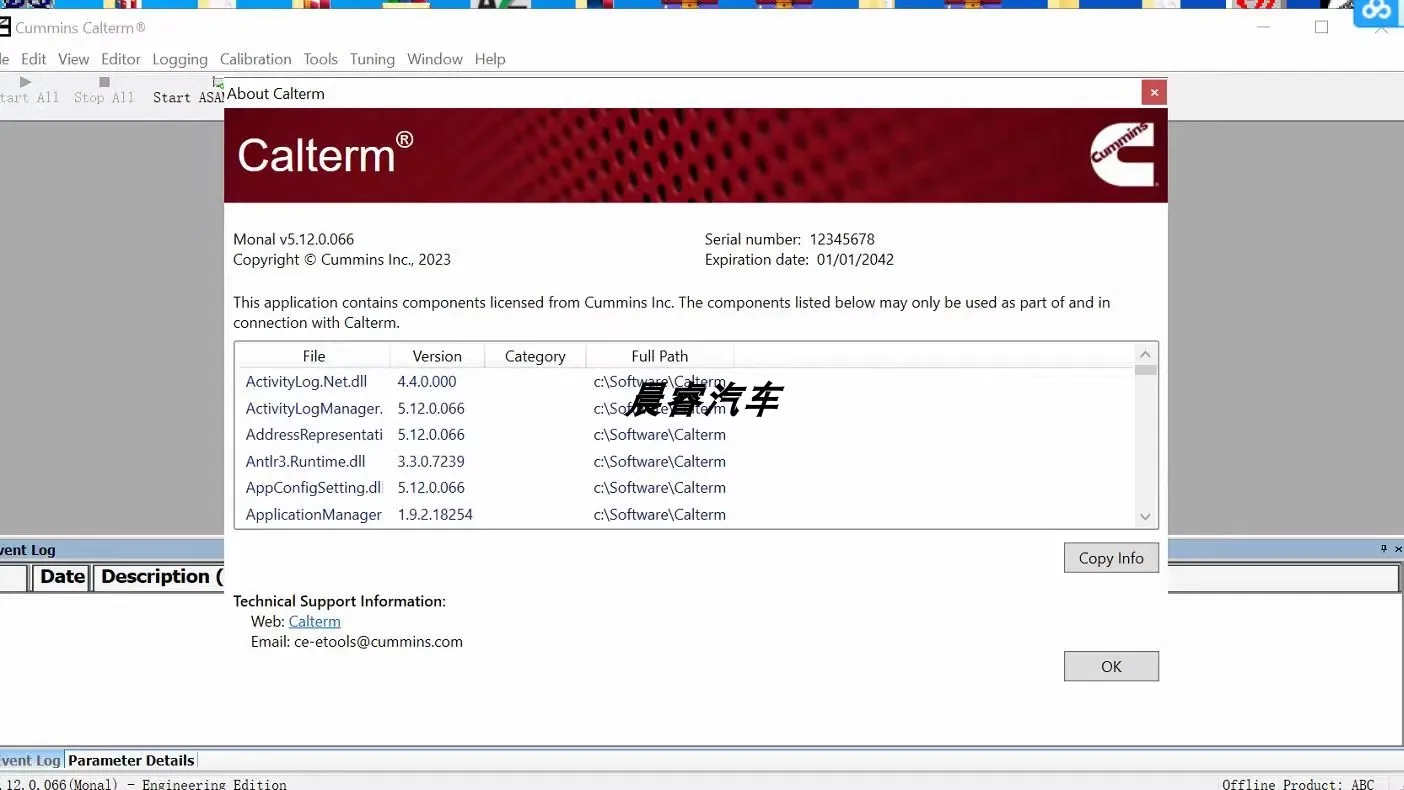Viewport: 1404px width, 790px height.
Task: Maximize the Cummins Calterm main window
Action: (x=1321, y=27)
